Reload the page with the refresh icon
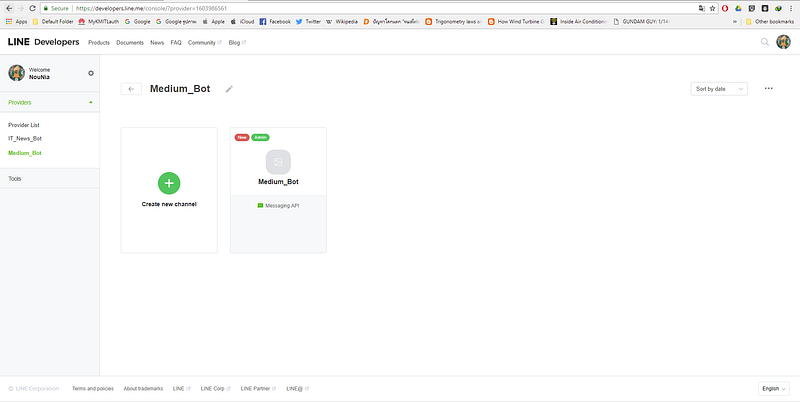800x402 pixels. (x=33, y=8)
